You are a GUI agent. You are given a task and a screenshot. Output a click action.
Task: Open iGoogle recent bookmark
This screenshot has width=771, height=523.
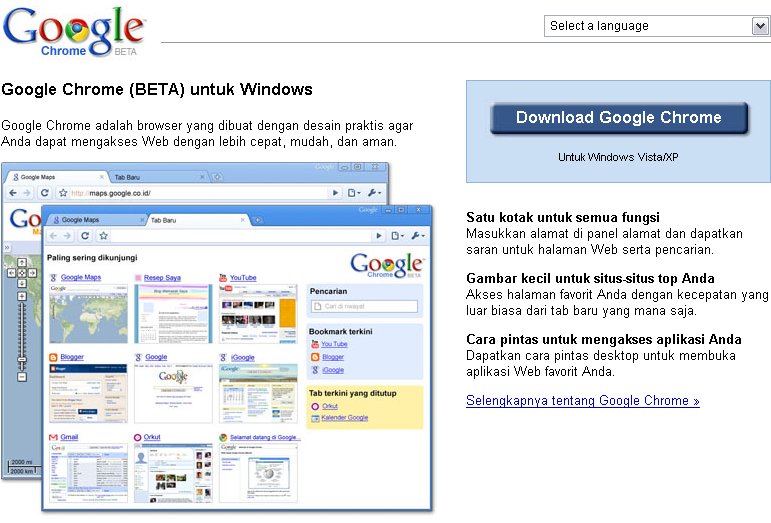pyautogui.click(x=333, y=370)
